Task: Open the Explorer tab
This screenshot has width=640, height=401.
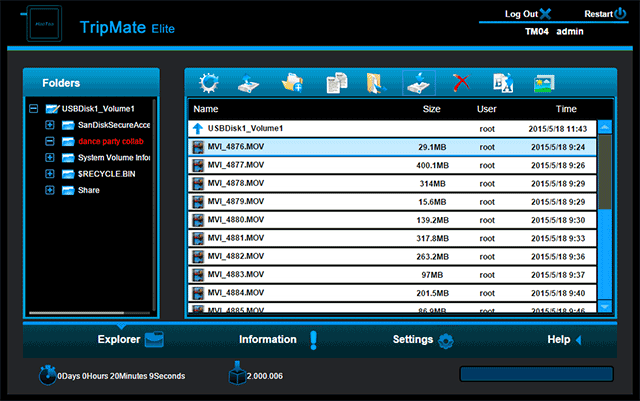Action: (130, 339)
